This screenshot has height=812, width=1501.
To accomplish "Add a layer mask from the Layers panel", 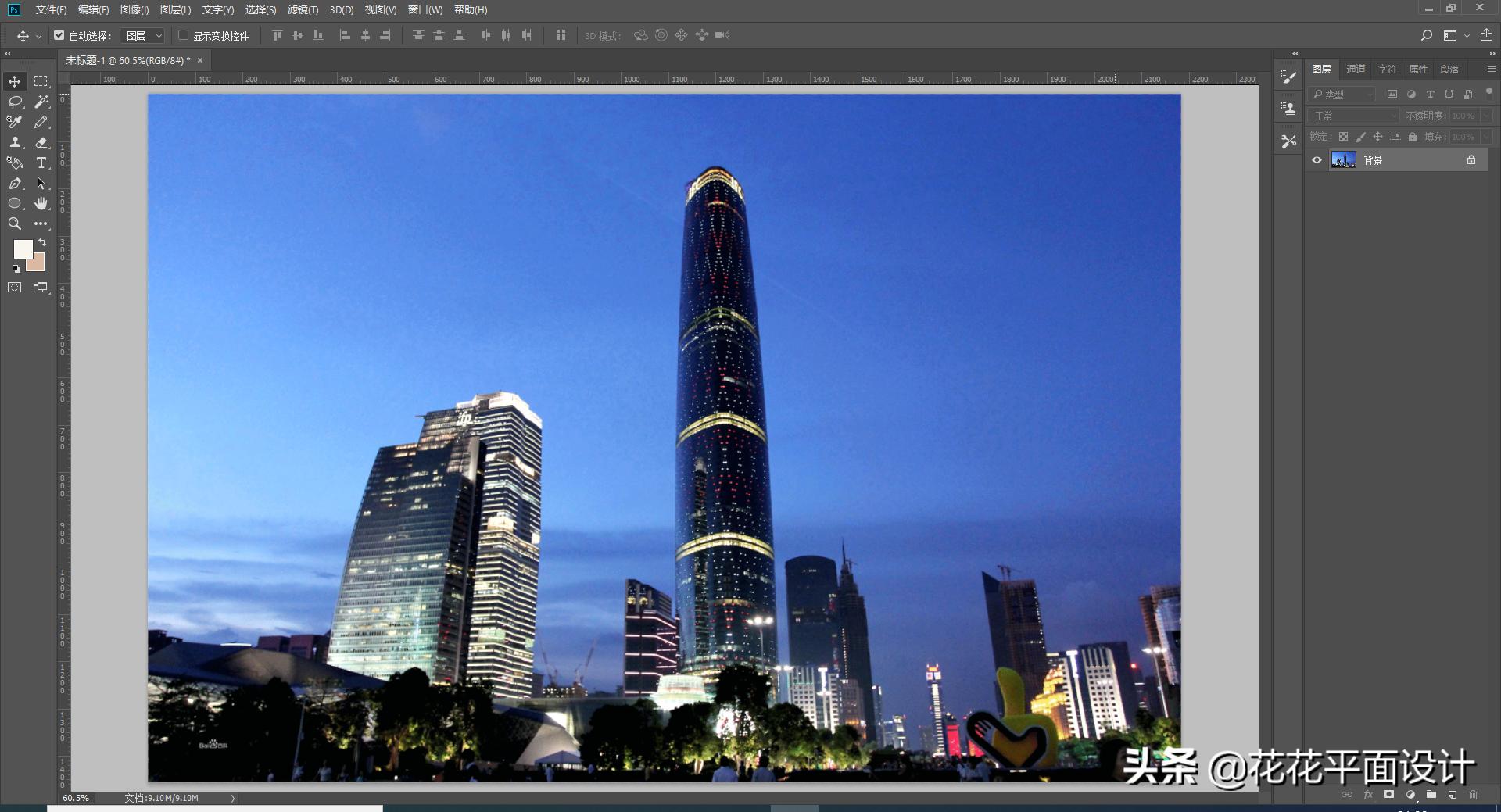I will pos(1389,795).
